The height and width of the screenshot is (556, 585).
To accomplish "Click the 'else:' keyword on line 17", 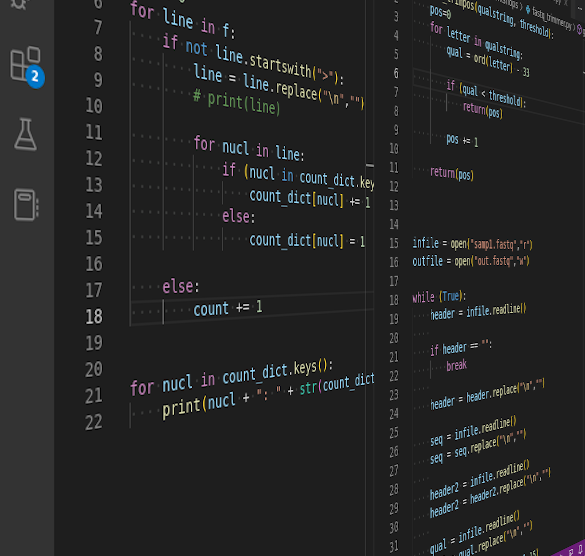I will [181, 287].
